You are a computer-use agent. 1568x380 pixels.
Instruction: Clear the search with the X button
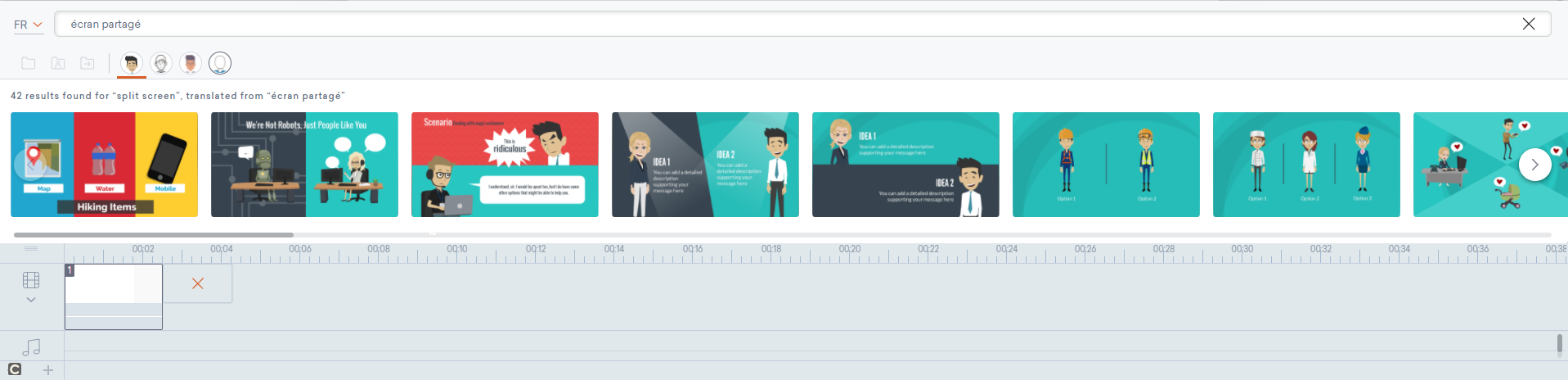pos(1528,24)
